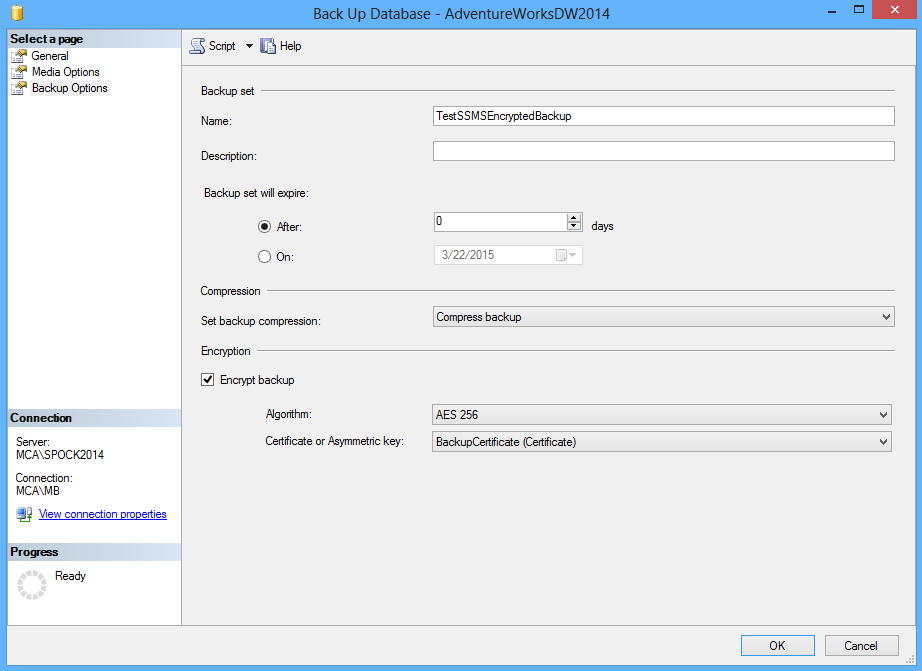Click the General page icon
This screenshot has height=671, width=922.
click(19, 56)
